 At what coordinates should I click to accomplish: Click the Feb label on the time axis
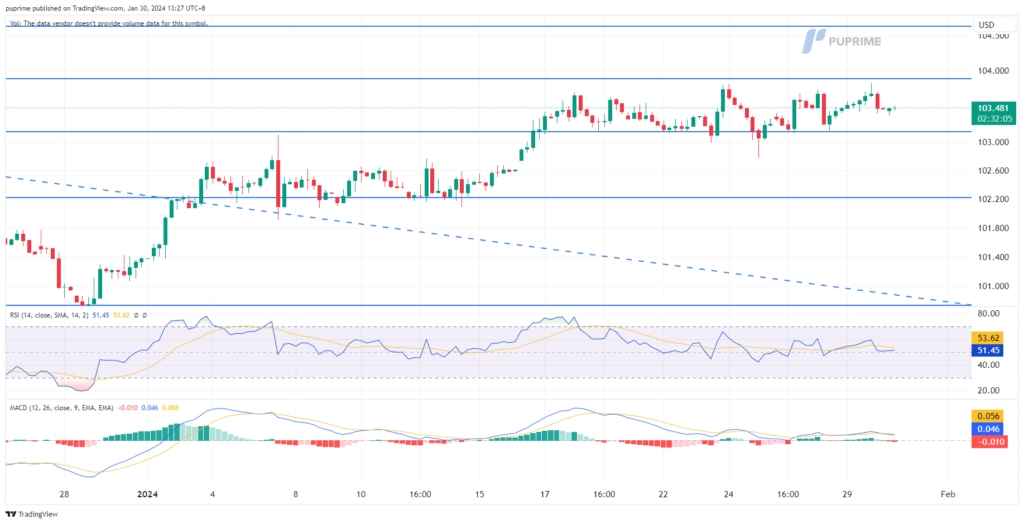(x=948, y=495)
